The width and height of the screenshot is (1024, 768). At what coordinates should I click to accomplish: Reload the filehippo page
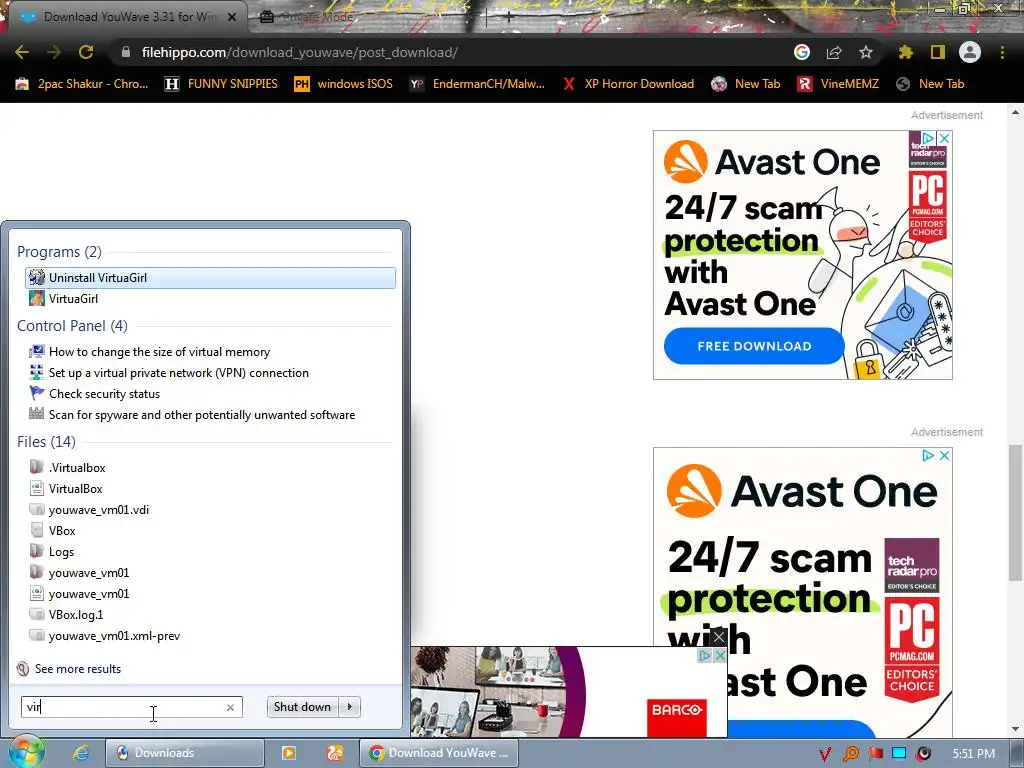86,52
